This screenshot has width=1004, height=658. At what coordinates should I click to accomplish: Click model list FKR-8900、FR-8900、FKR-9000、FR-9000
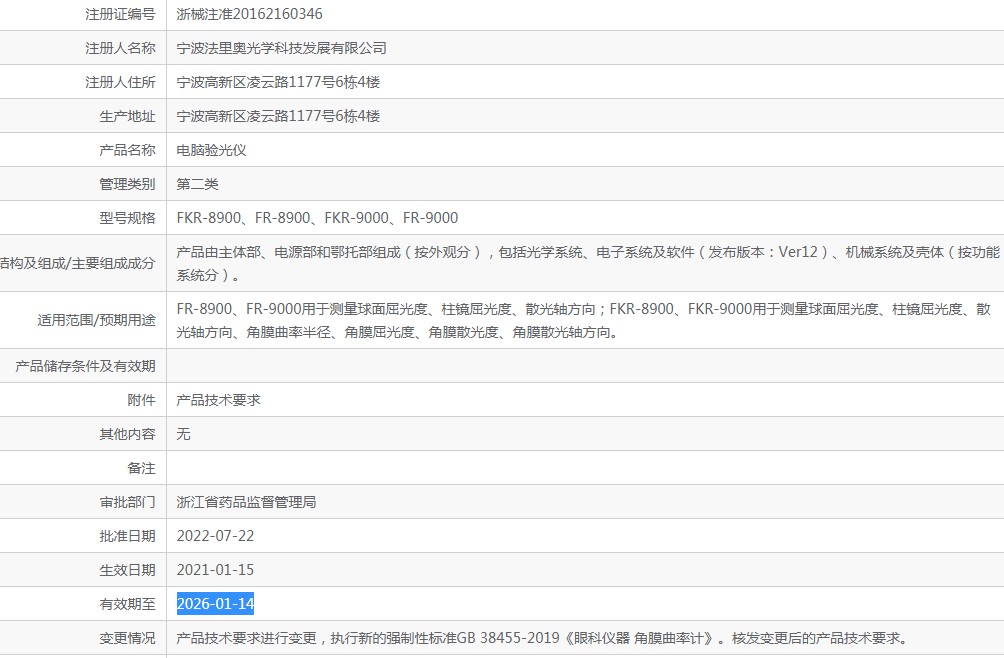[x=317, y=218]
